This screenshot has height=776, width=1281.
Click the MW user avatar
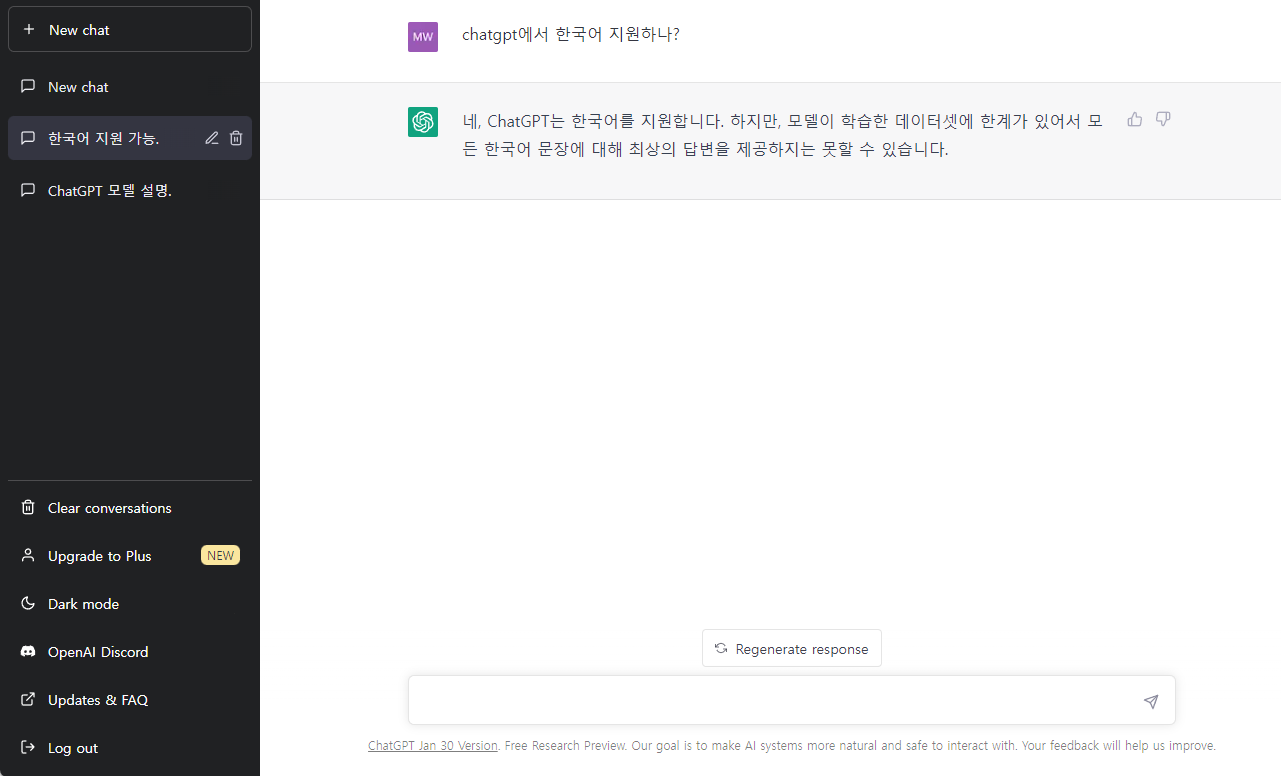click(x=423, y=37)
